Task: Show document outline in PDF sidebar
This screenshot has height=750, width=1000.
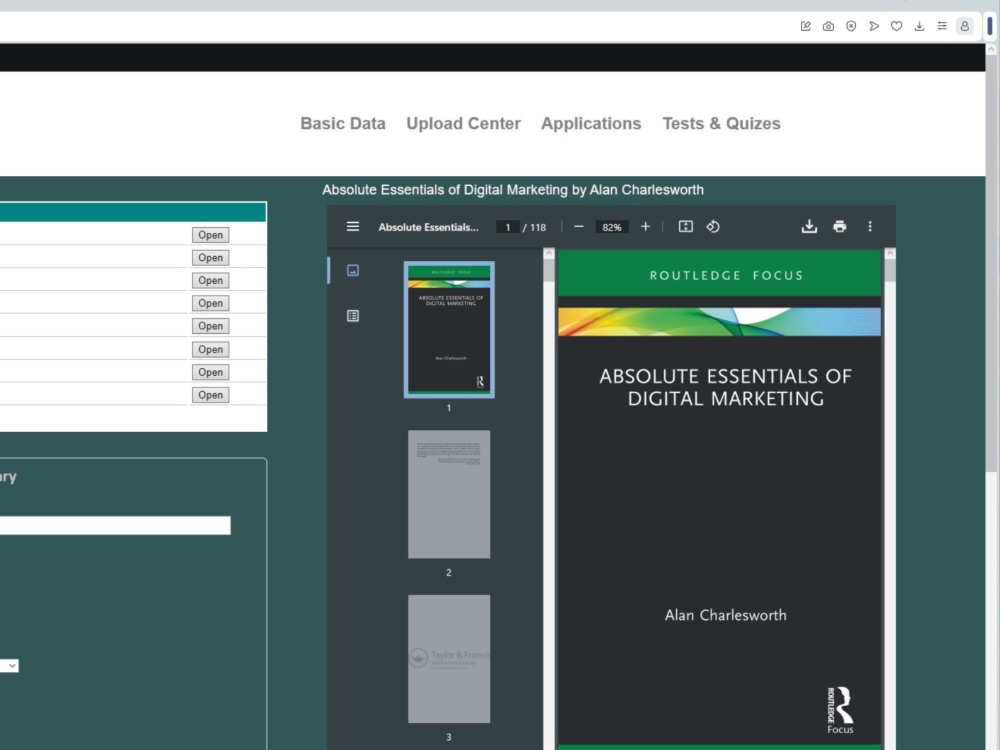Action: pyautogui.click(x=353, y=316)
